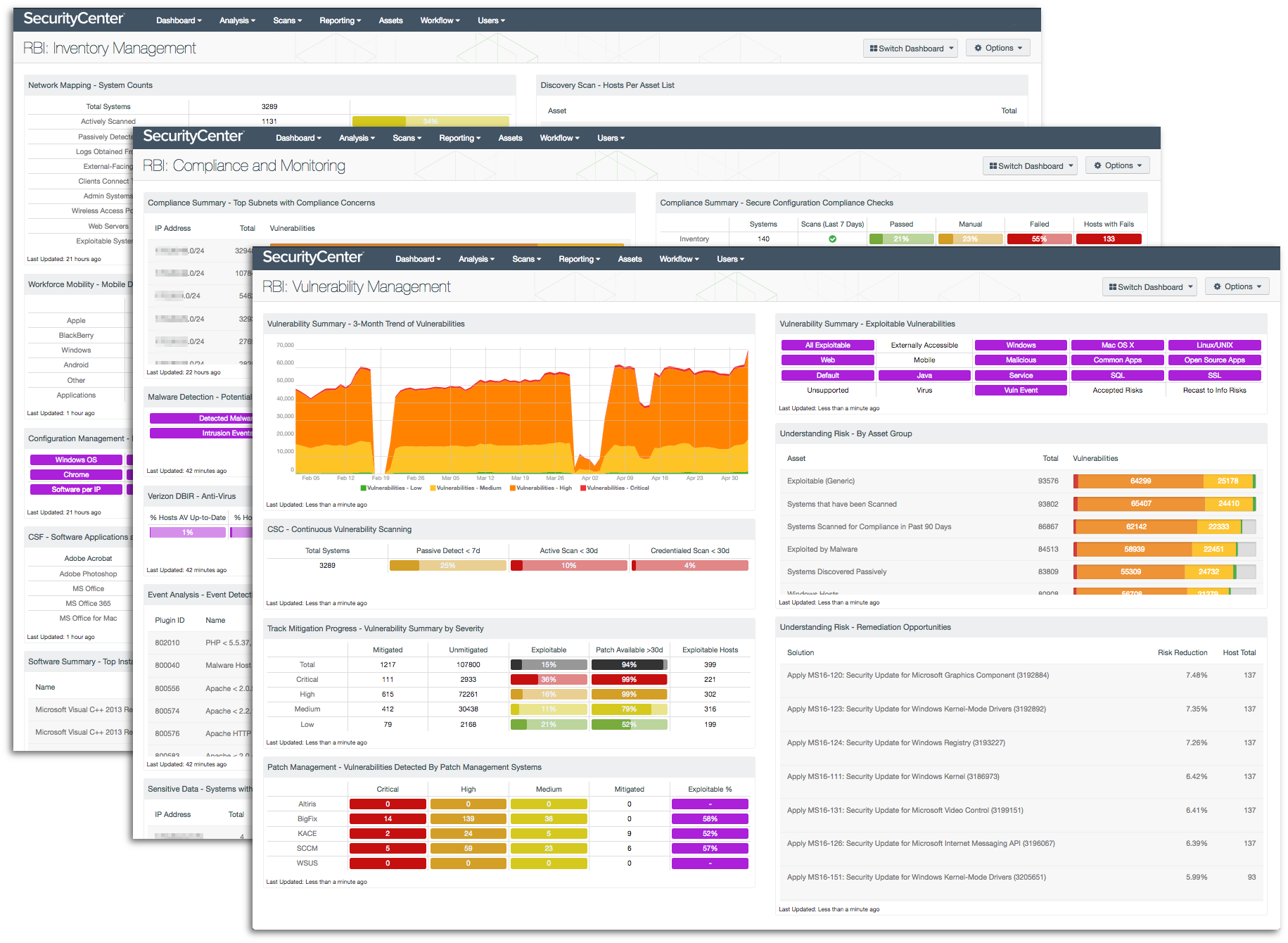Click Credentialed Scan 4% bar
1288x943 pixels.
(690, 566)
